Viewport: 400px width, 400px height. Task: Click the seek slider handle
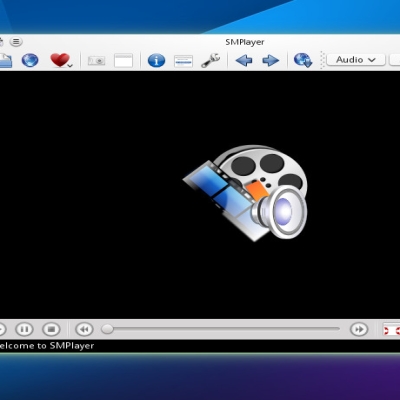pyautogui.click(x=107, y=329)
